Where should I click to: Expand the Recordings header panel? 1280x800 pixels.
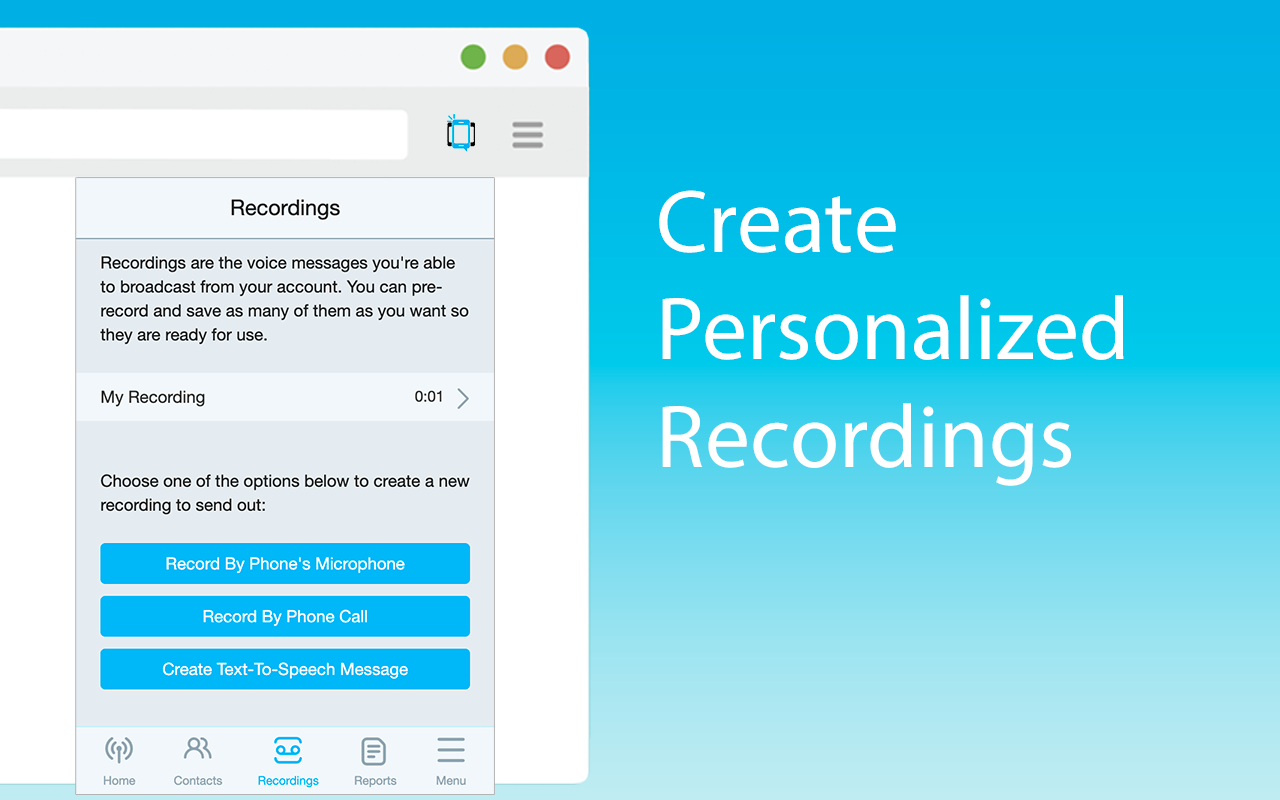tap(285, 208)
